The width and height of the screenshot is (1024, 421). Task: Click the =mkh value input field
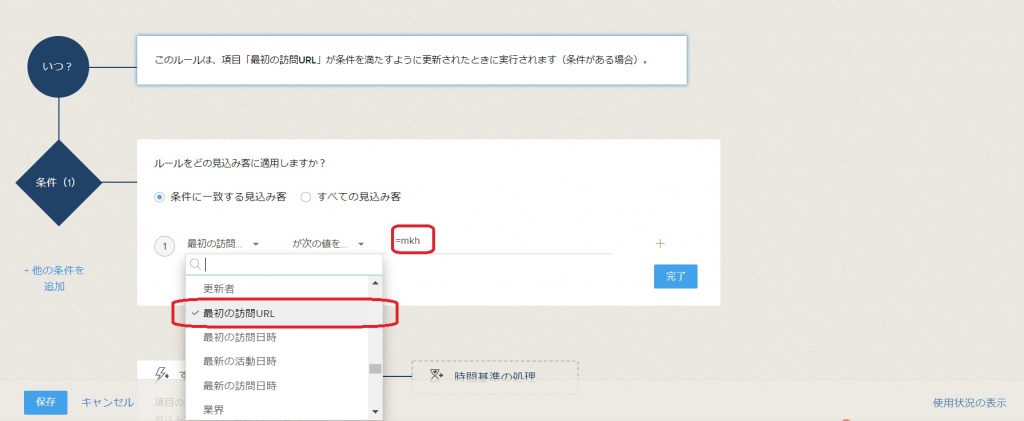(501, 242)
